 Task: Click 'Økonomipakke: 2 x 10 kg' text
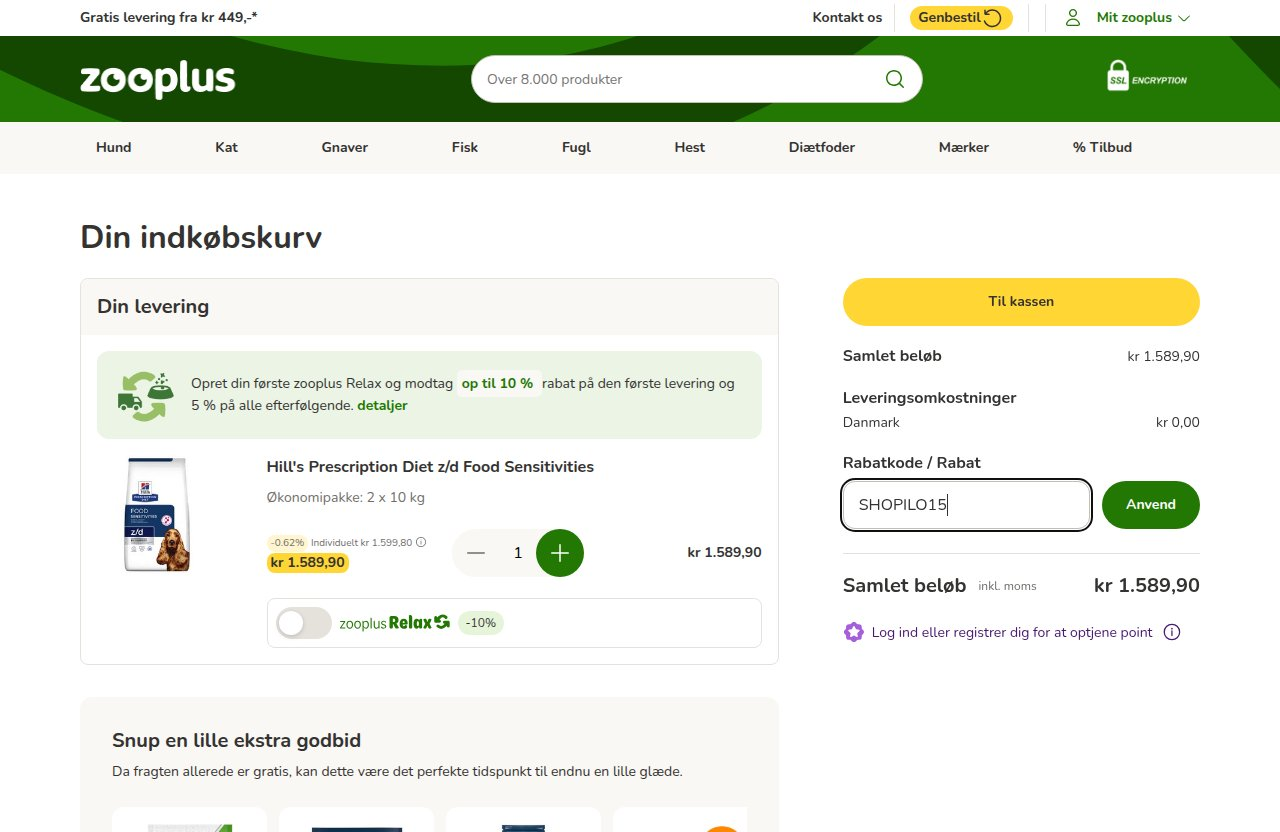click(346, 498)
